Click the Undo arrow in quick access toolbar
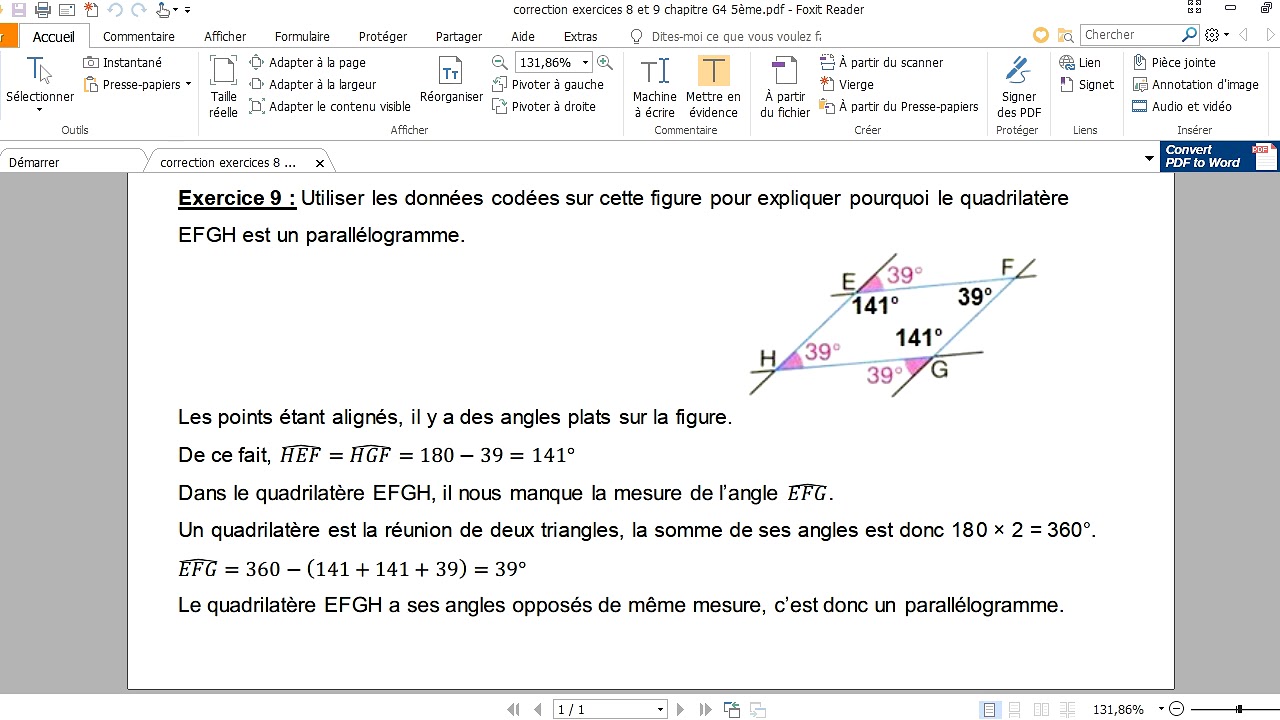Image resolution: width=1280 pixels, height=720 pixels. click(x=114, y=10)
